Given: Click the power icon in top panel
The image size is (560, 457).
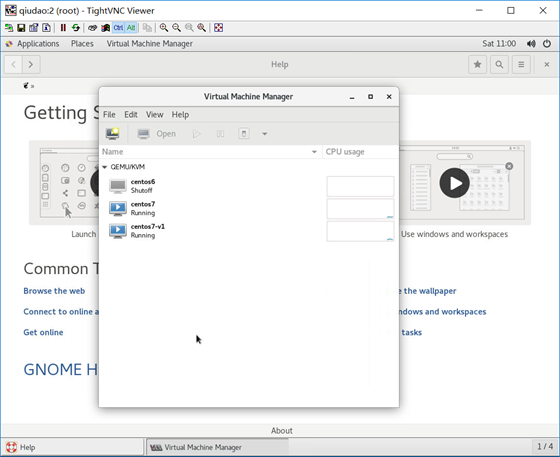Looking at the screenshot, I should [x=547, y=44].
